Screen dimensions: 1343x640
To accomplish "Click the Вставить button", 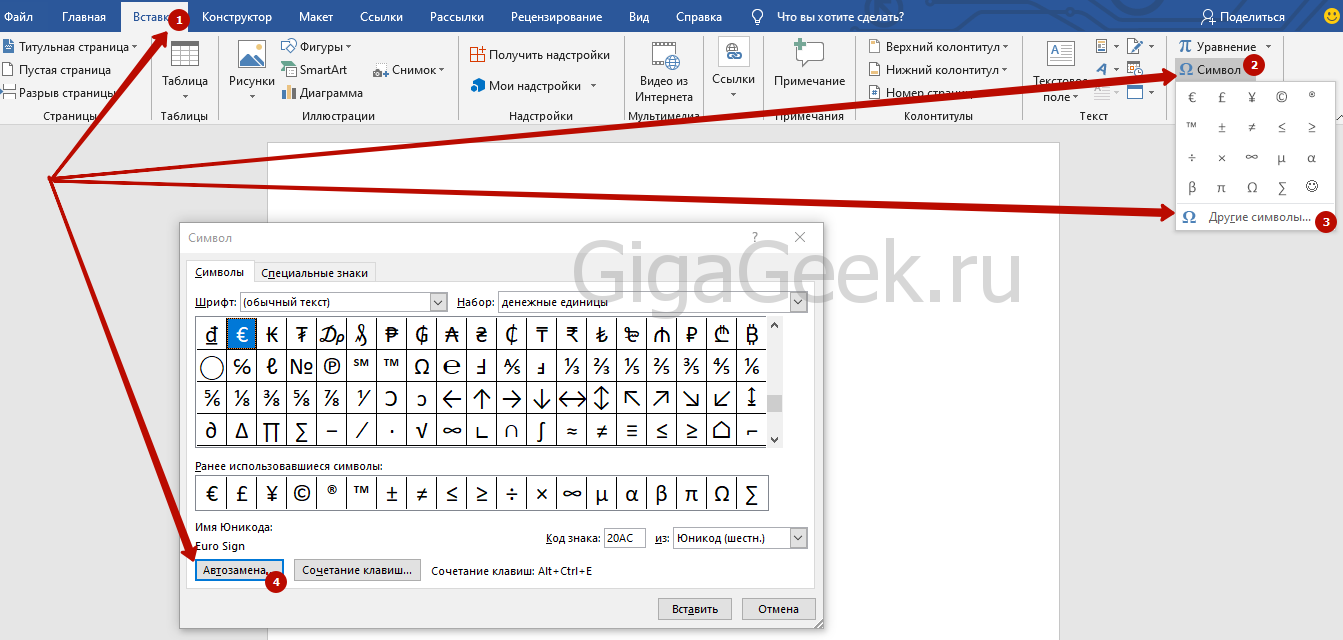I will tap(695, 609).
